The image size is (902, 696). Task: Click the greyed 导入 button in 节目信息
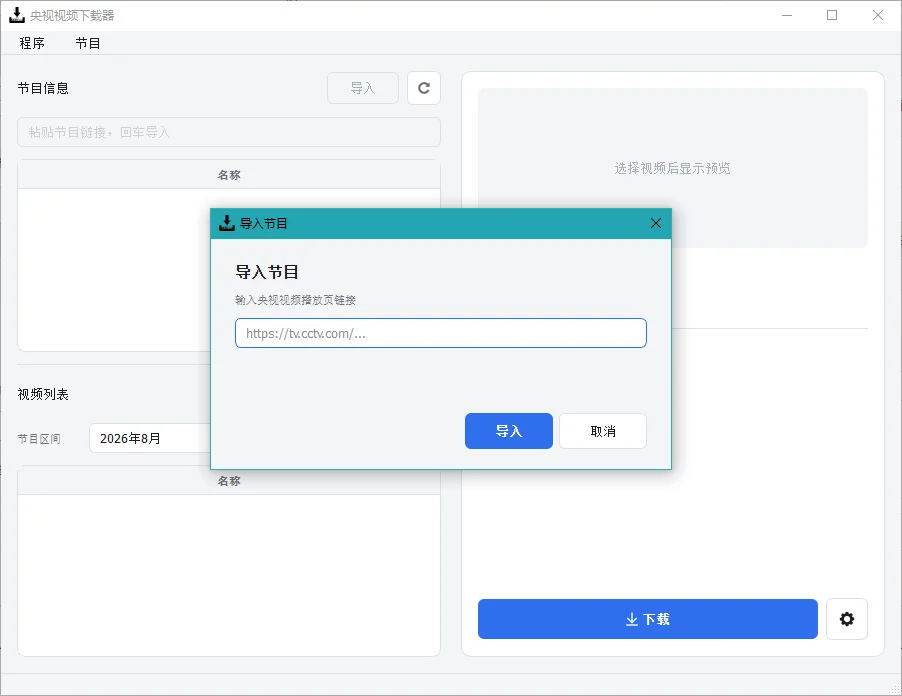pos(363,88)
